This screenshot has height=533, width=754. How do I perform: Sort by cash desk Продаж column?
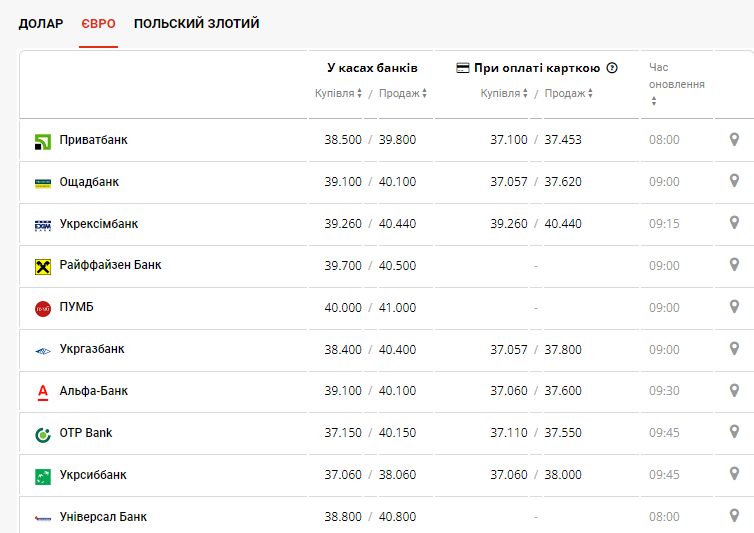tap(403, 93)
